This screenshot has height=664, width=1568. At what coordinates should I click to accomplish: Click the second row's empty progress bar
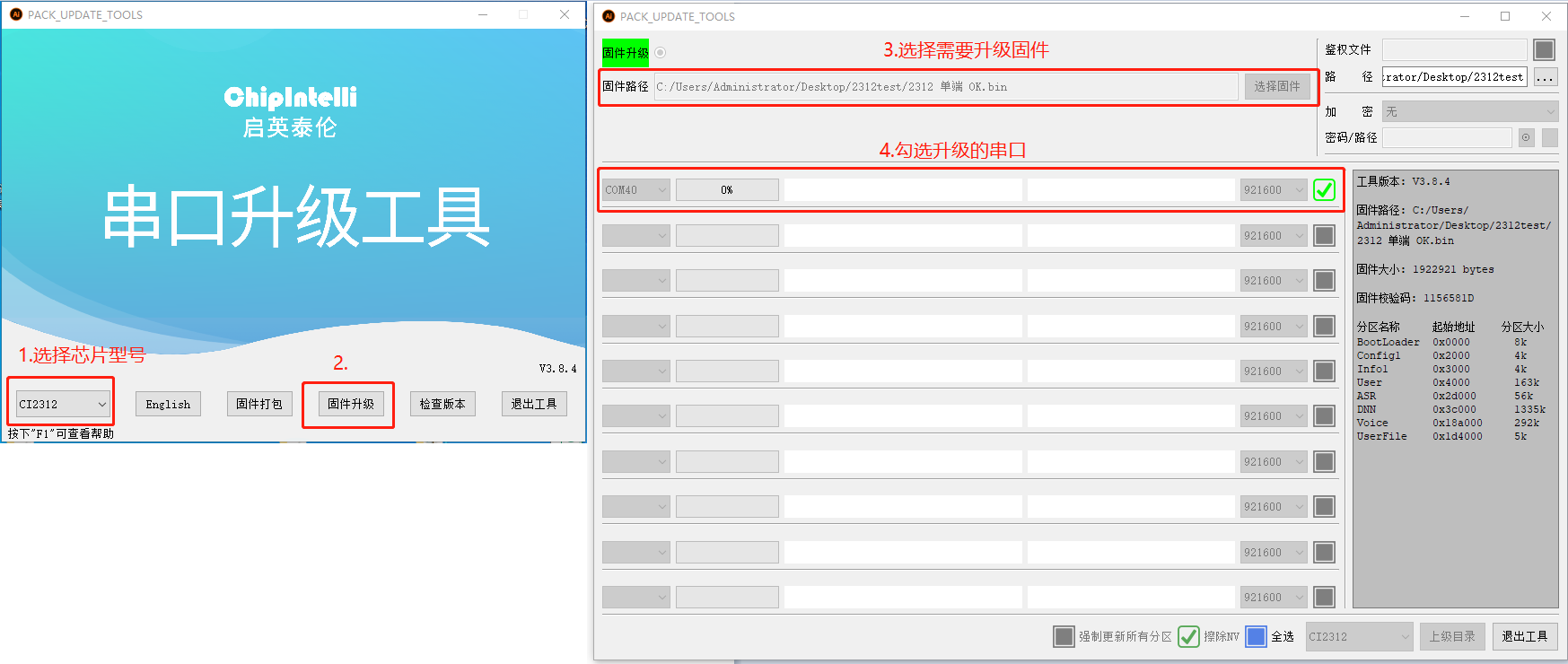[x=727, y=235]
